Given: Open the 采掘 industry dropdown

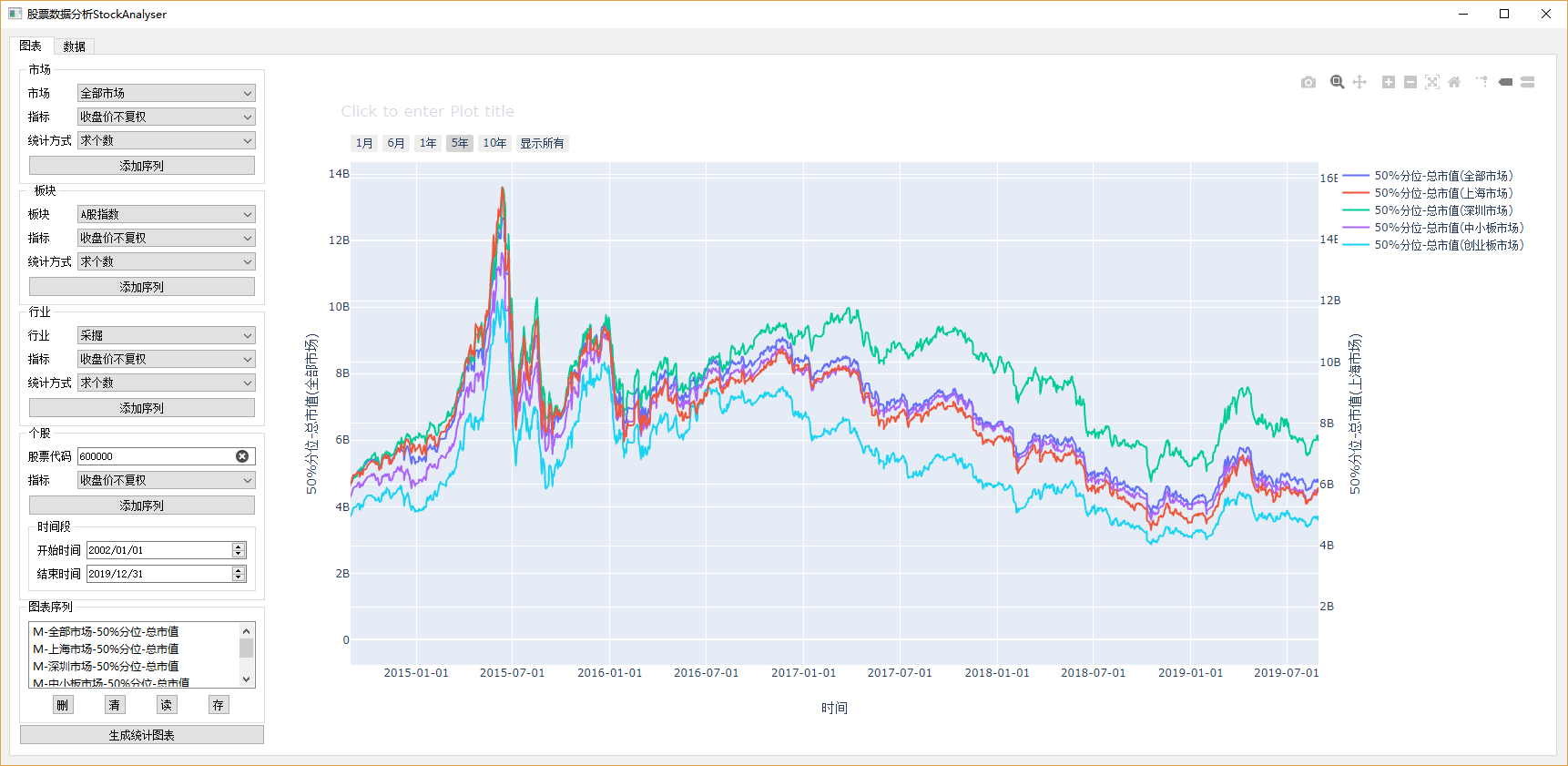Looking at the screenshot, I should (x=166, y=335).
